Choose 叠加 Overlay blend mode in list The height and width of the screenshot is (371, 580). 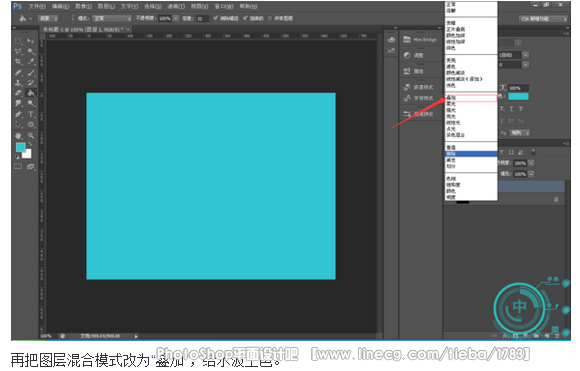click(471, 98)
